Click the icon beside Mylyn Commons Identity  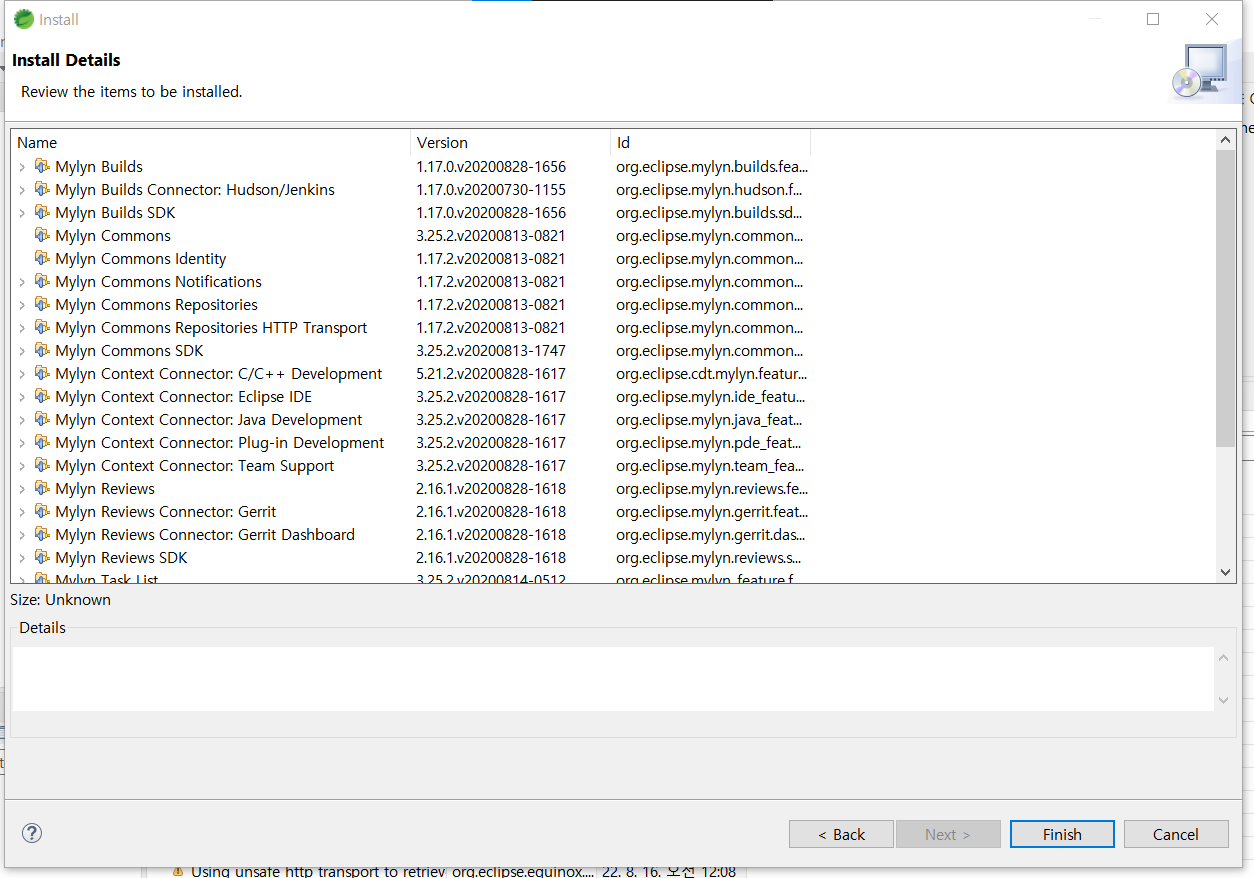(x=42, y=258)
